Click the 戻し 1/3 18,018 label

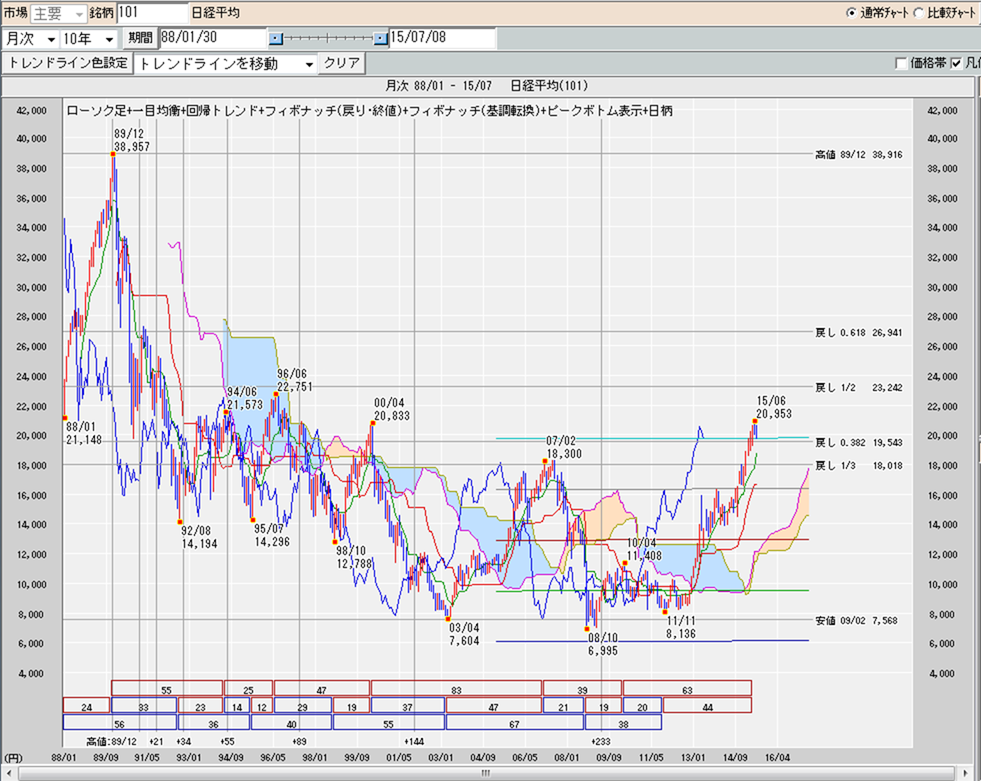858,466
